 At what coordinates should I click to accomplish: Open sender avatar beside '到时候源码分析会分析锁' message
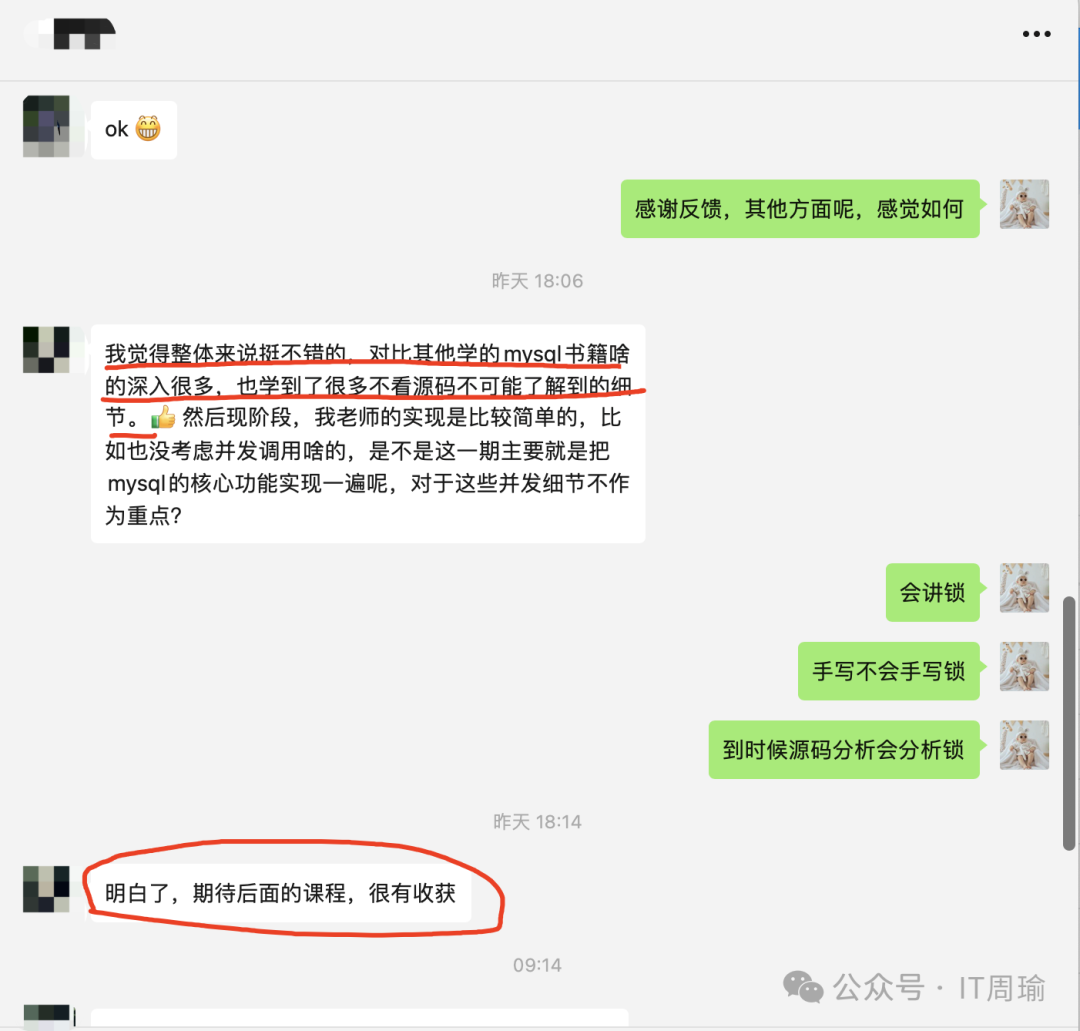[1024, 745]
